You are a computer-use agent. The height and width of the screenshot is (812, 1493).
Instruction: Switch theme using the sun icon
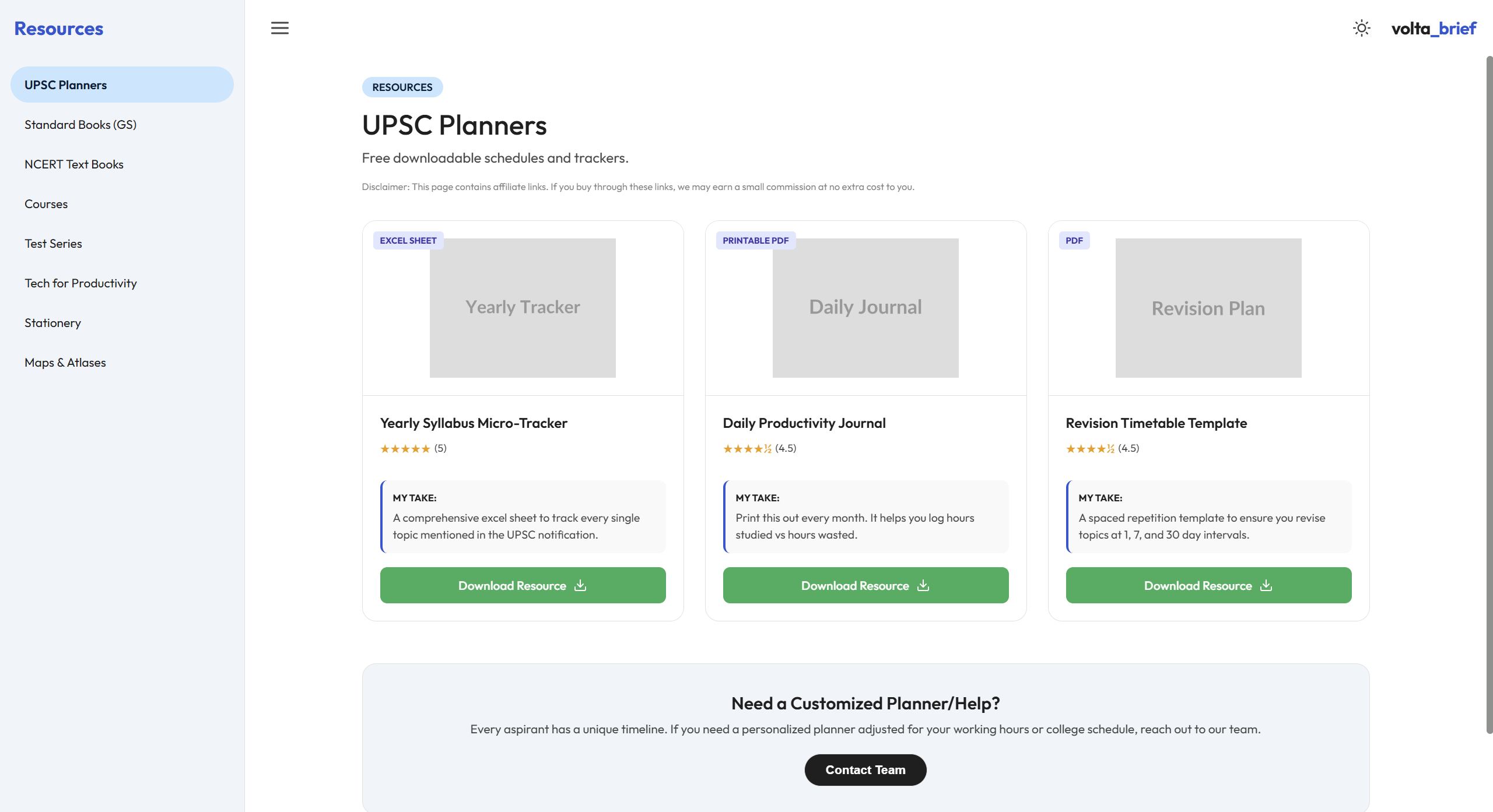1361,28
